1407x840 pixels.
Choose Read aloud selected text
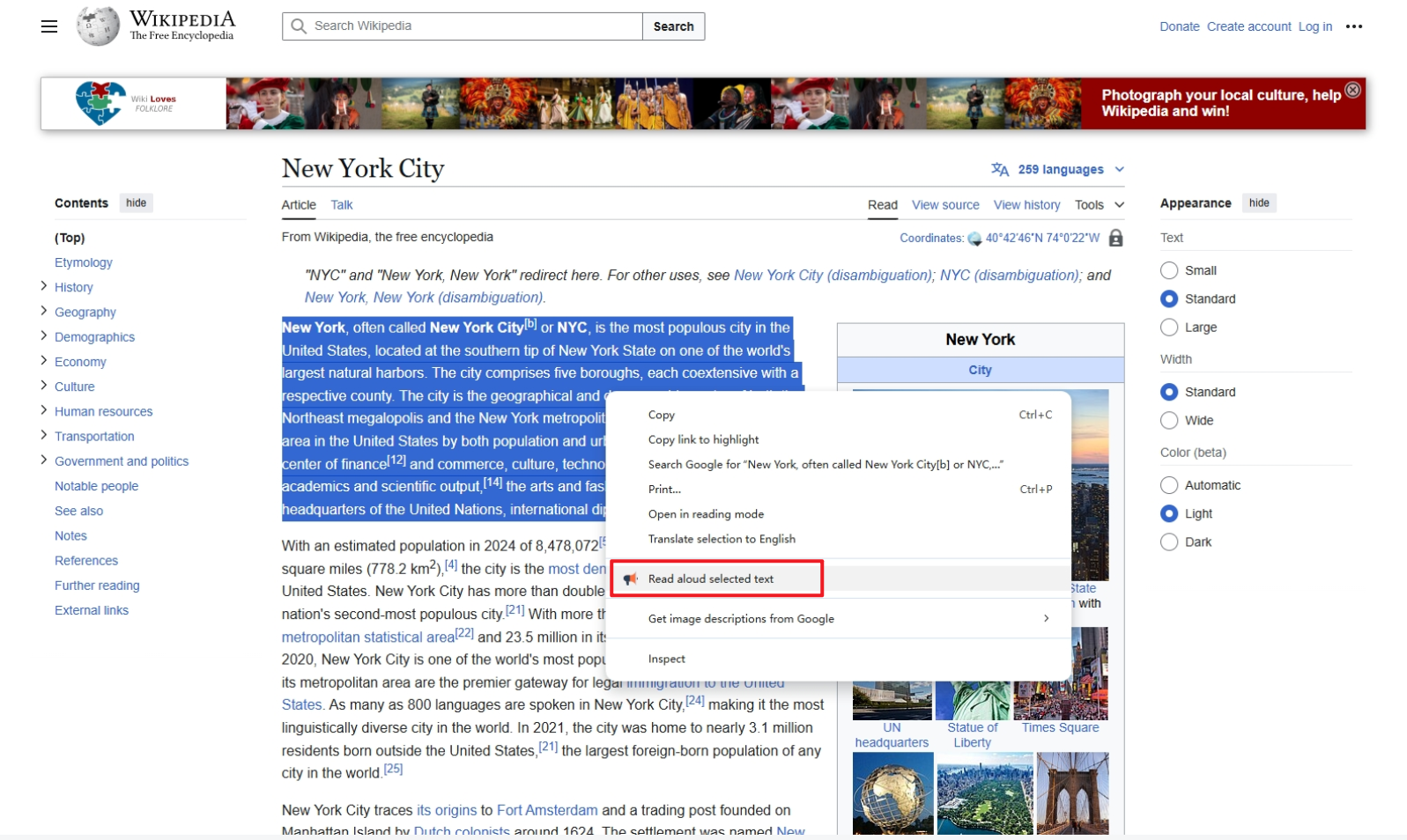(840, 578)
